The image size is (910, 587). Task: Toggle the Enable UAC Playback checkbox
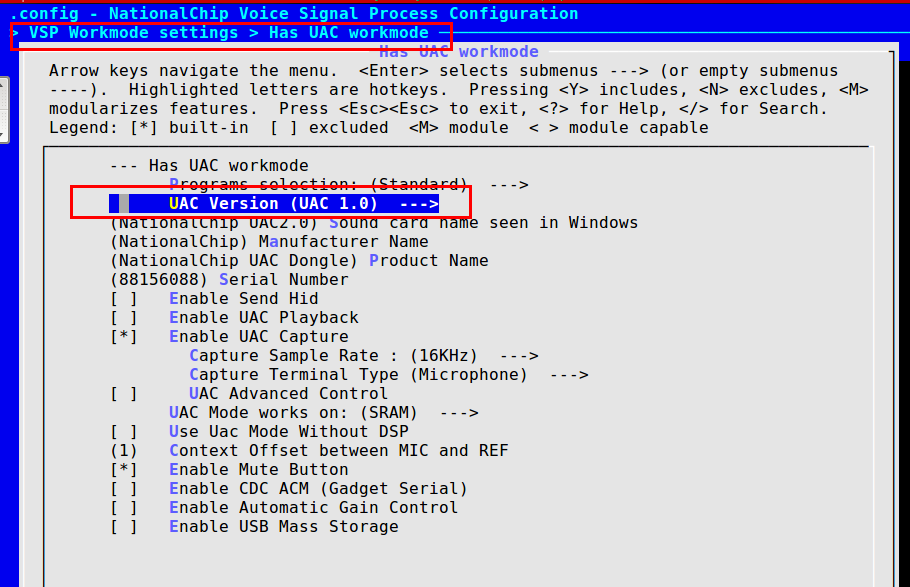124,318
